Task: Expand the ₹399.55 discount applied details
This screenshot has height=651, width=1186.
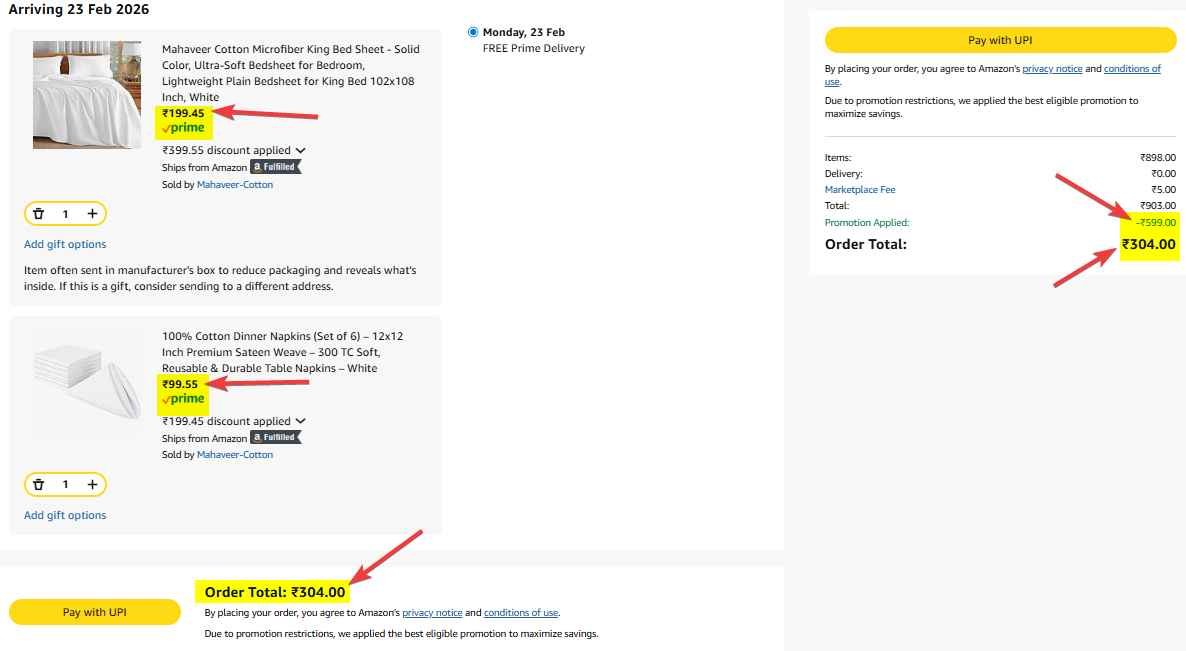Action: [301, 151]
